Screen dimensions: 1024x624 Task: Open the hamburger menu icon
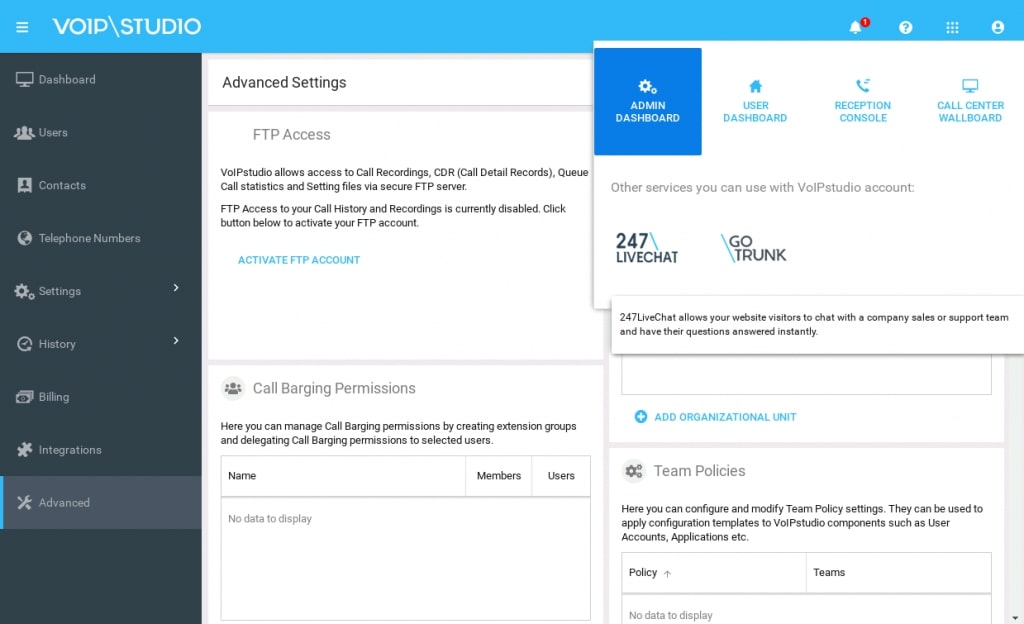[x=22, y=27]
